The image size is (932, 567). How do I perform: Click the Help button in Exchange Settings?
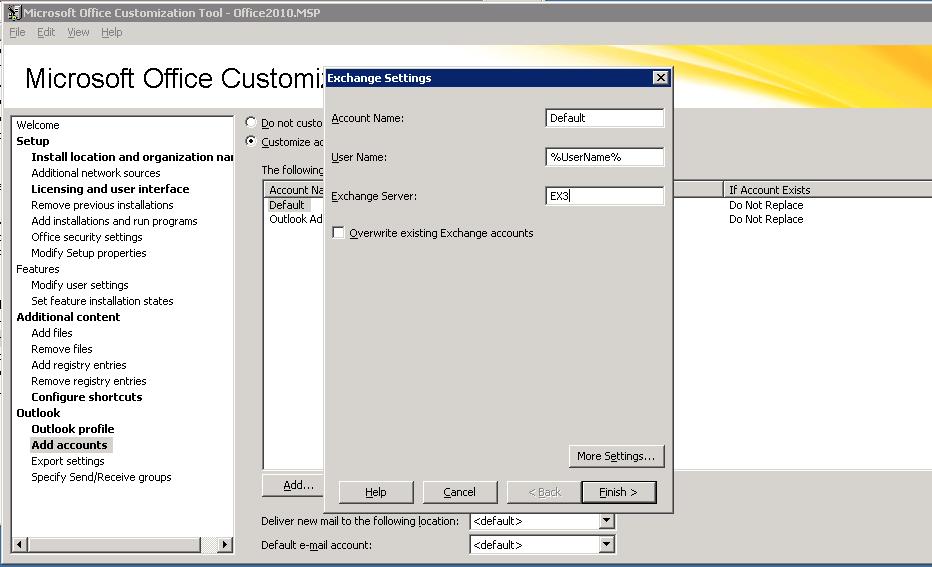[x=376, y=492]
